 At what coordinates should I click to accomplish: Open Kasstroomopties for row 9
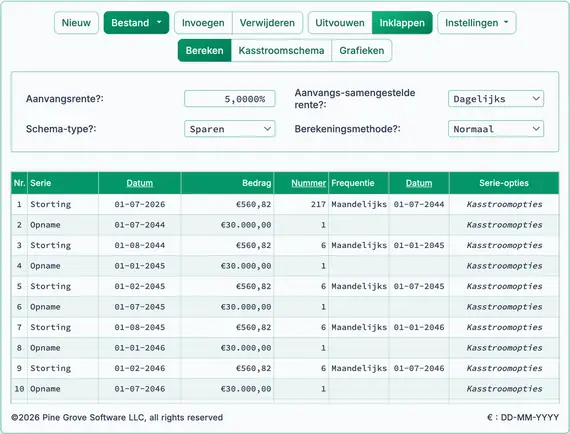point(504,368)
